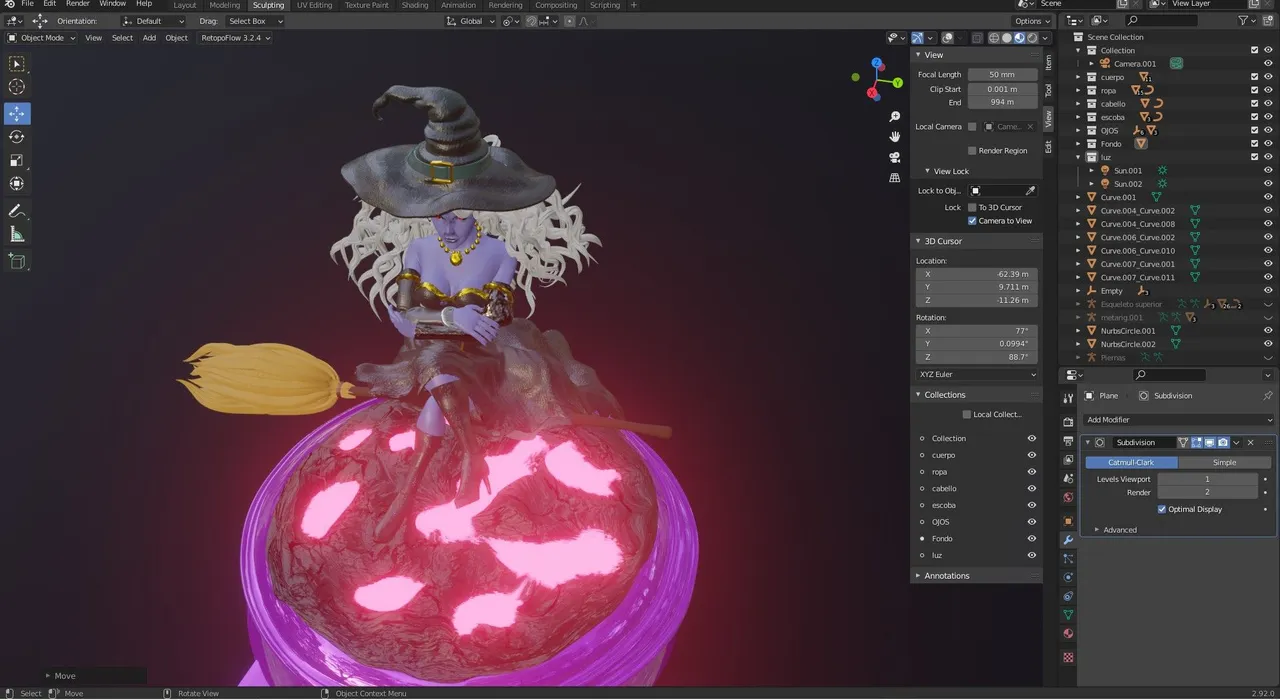Collapse the luz collection in outliner
The width and height of the screenshot is (1280, 700).
tap(1078, 157)
